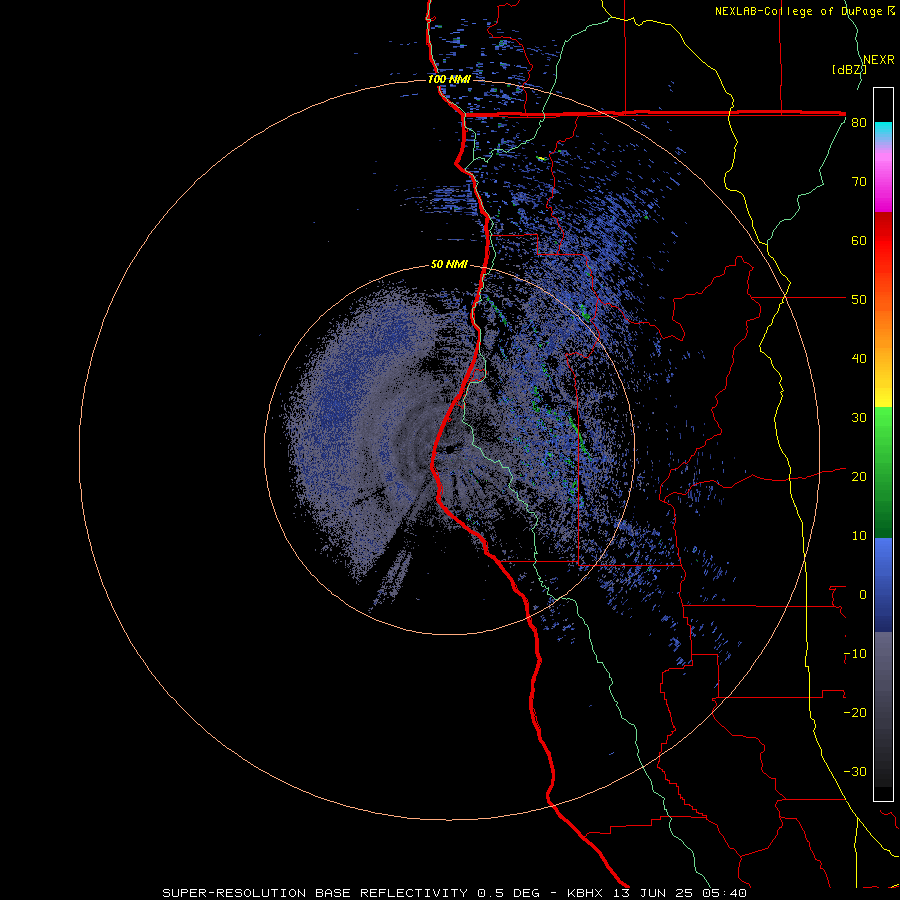This screenshot has height=900, width=900.
Task: Click the 10 value on the color scale
Action: point(859,536)
